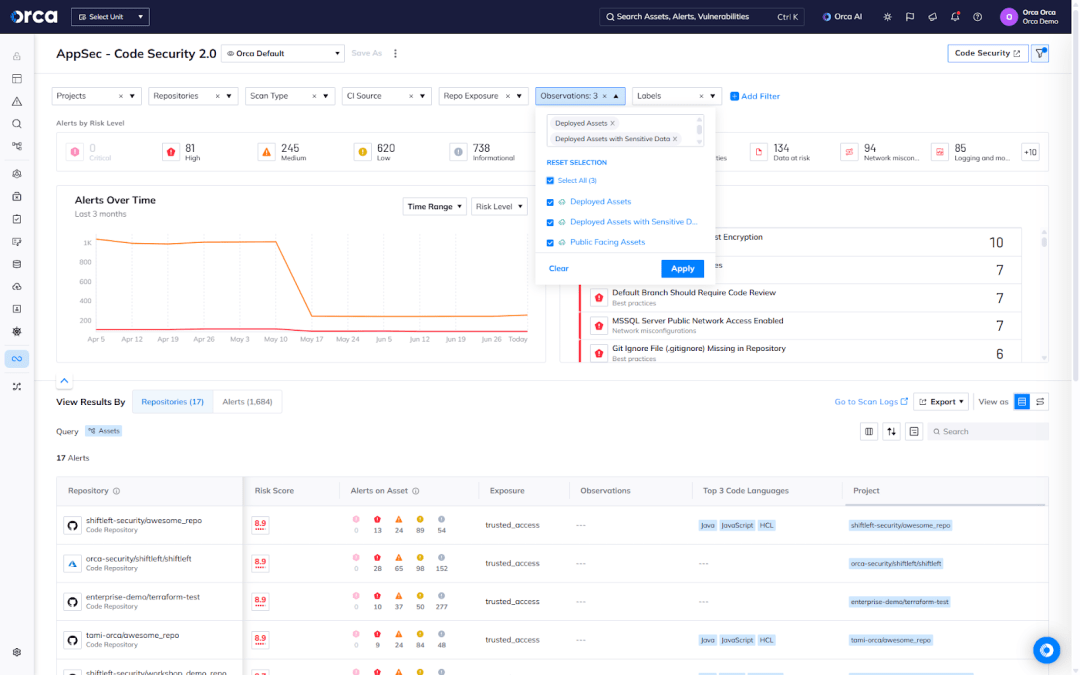This screenshot has height=675, width=1080.
Task: Click RESET SELECTION link
Action: (577, 163)
